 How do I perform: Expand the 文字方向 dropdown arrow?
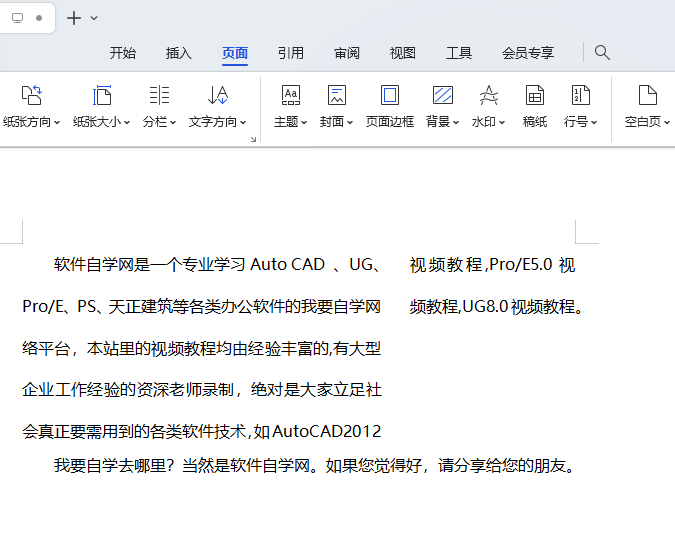pos(243,122)
